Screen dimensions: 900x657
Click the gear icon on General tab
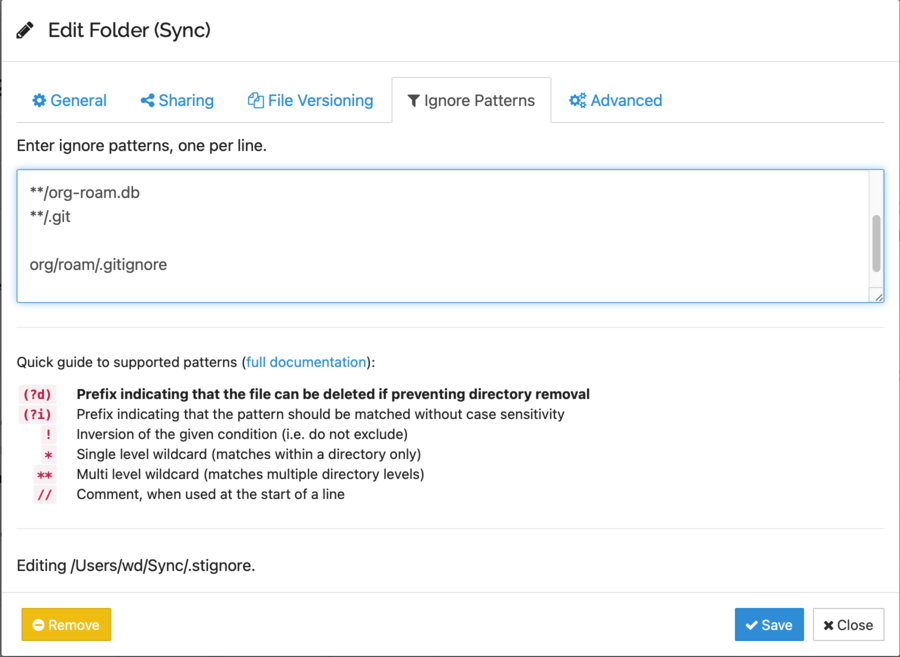39,101
